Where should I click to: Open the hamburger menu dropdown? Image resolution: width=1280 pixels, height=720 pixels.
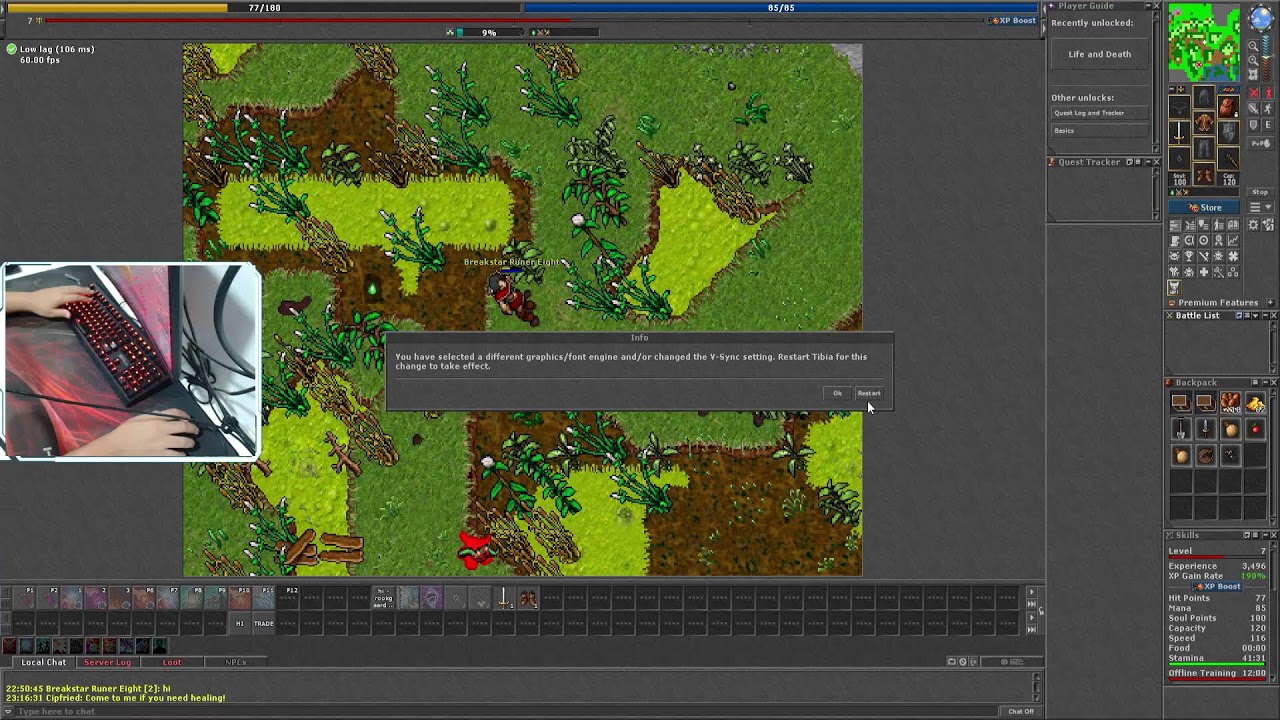[1261, 206]
